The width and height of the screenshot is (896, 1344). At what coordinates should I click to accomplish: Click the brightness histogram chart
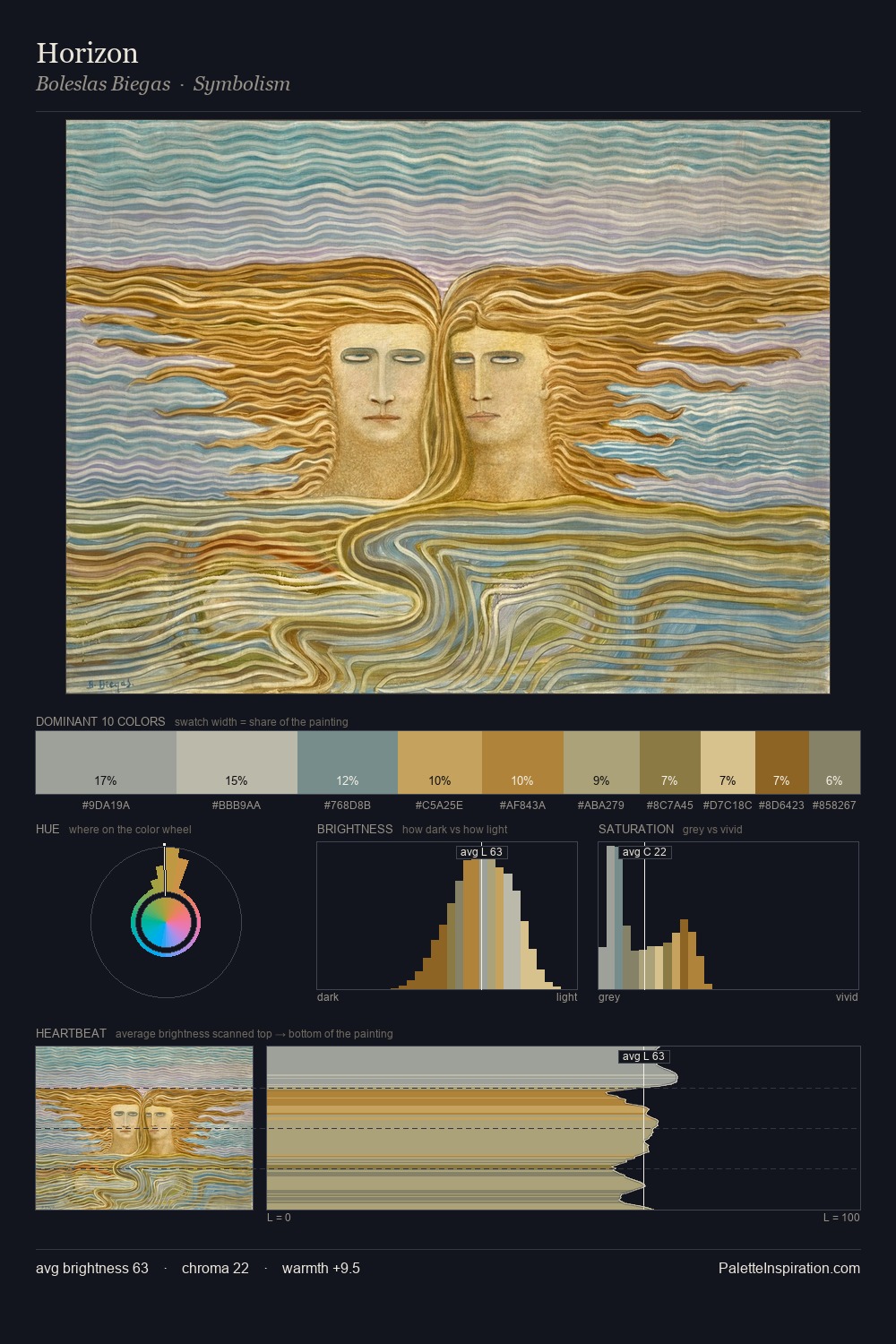point(447,916)
